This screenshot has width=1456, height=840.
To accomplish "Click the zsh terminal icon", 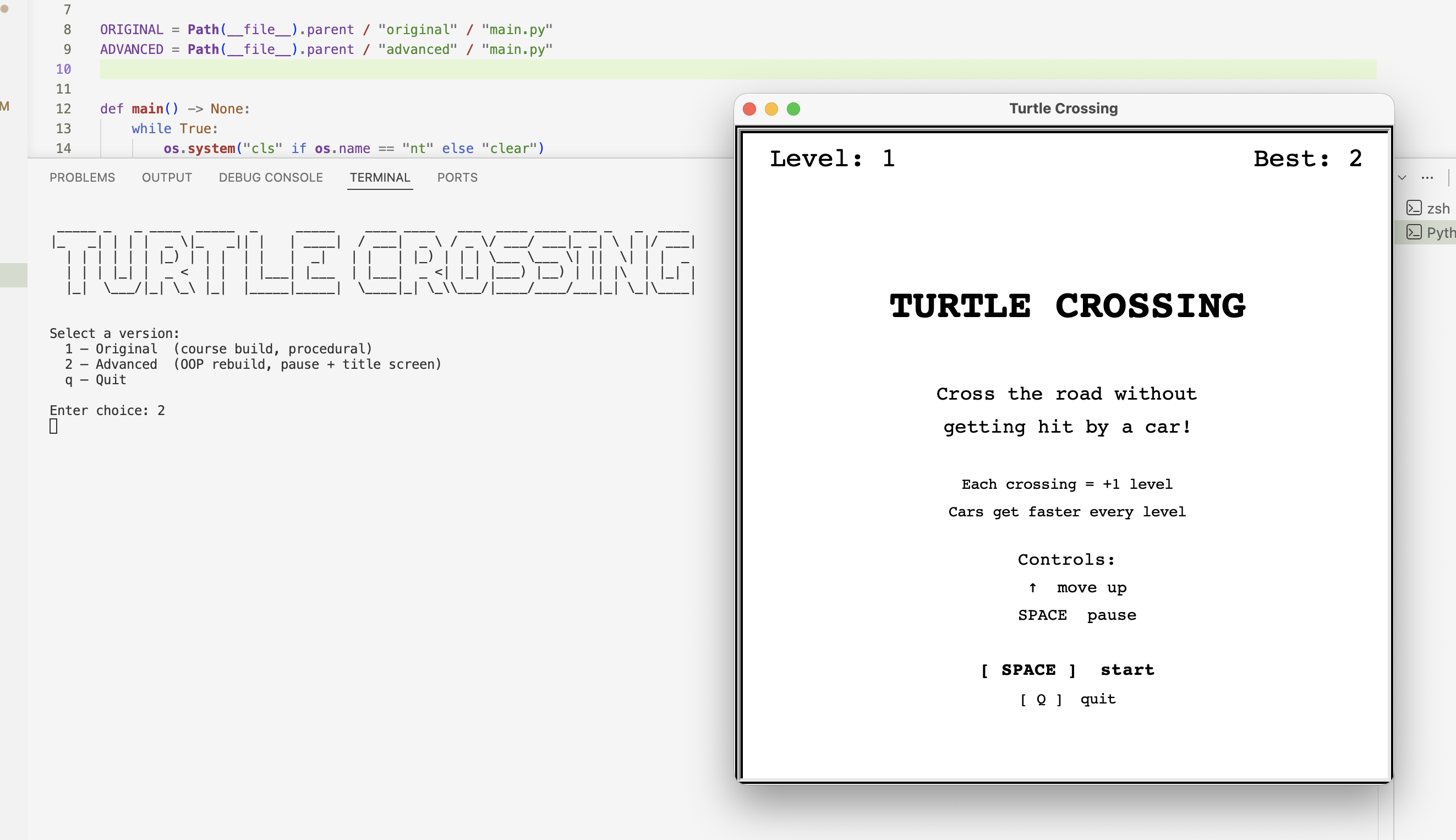I will 1413,208.
